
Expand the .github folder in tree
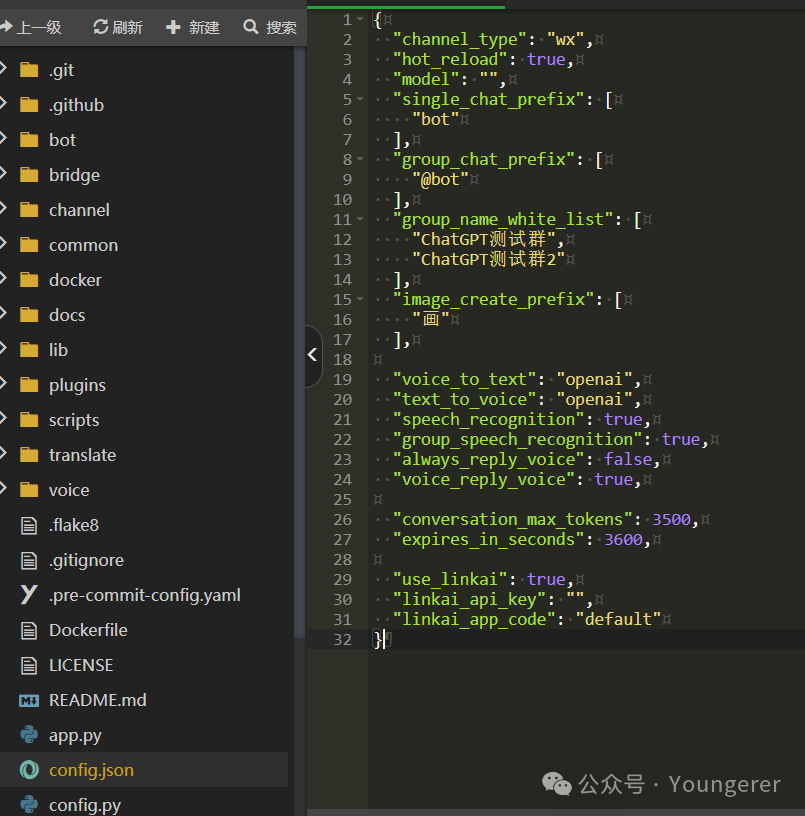[x=4, y=105]
